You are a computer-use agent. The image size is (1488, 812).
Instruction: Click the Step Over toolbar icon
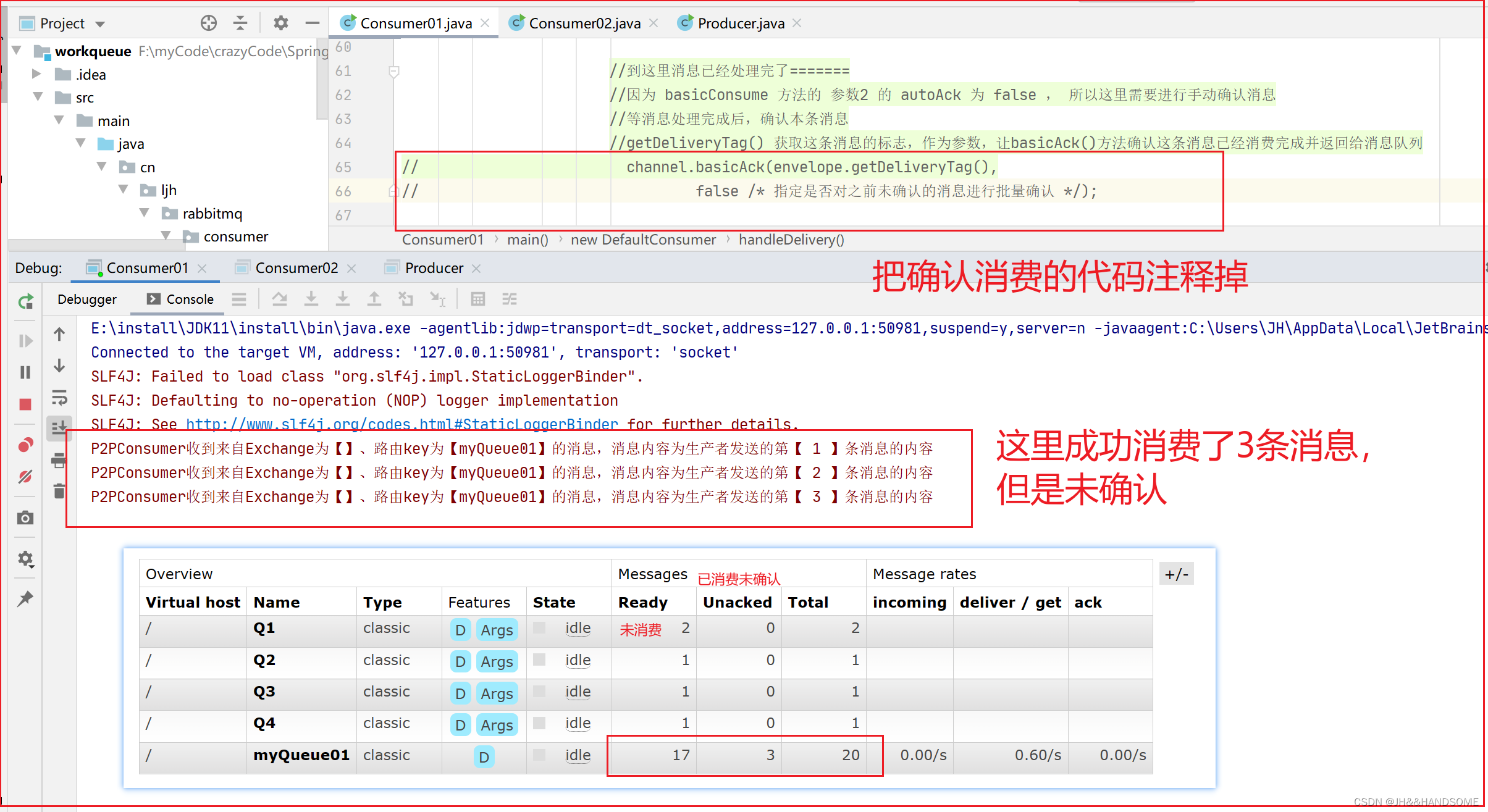(x=280, y=299)
